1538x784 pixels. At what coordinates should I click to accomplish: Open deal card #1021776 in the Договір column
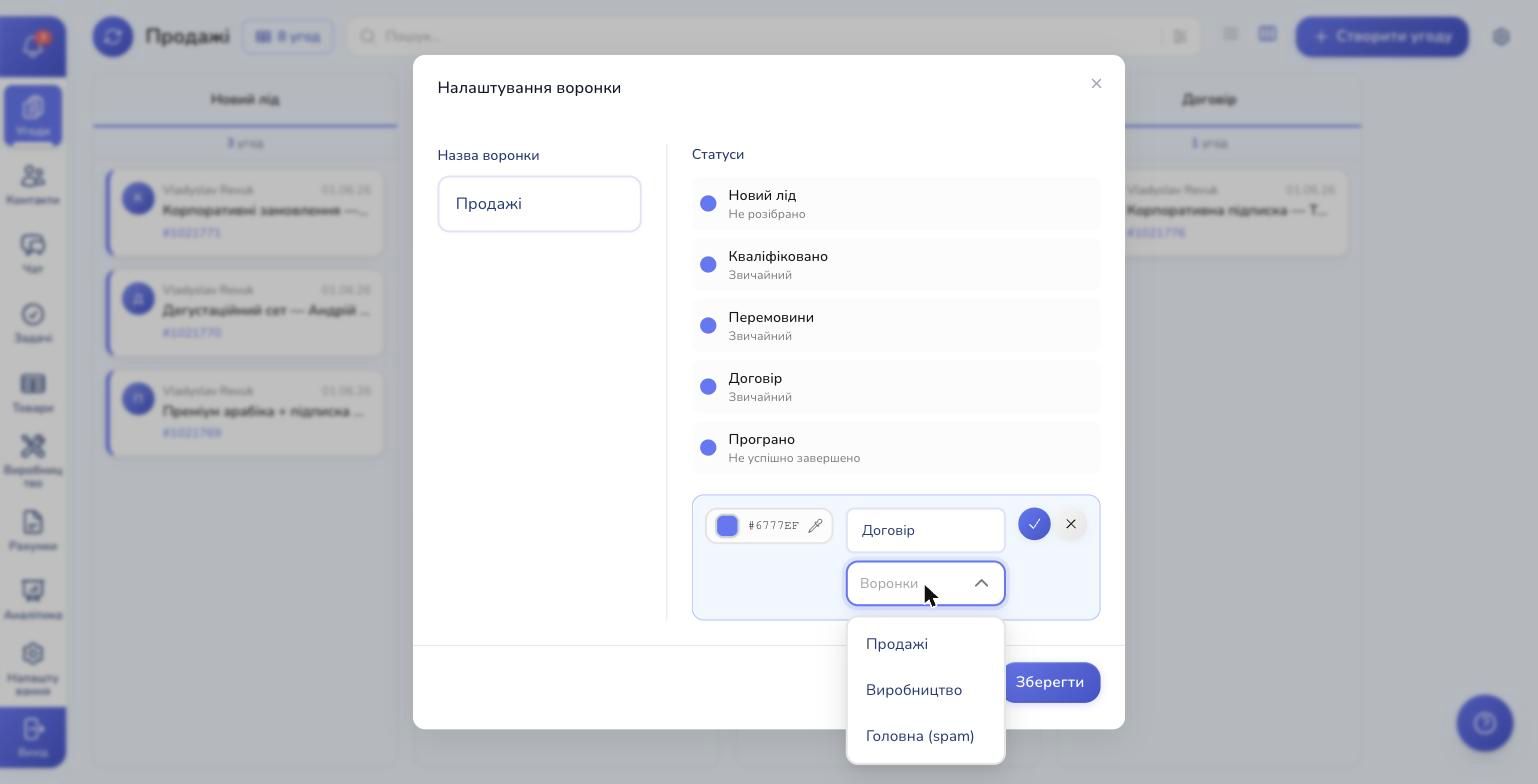point(1236,212)
